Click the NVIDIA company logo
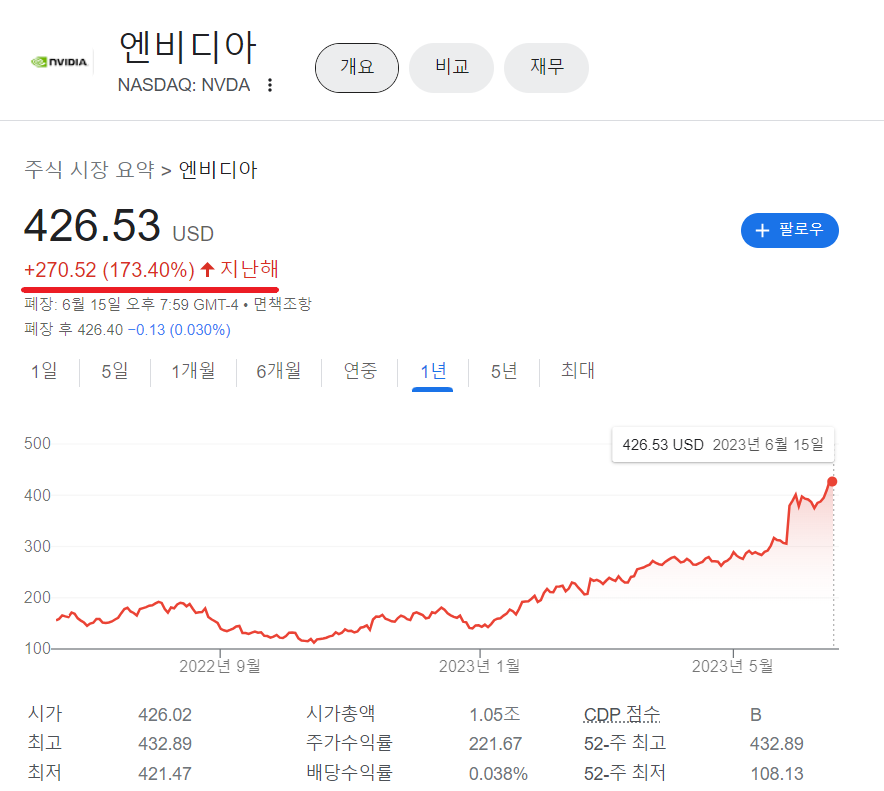884x791 pixels. click(59, 61)
